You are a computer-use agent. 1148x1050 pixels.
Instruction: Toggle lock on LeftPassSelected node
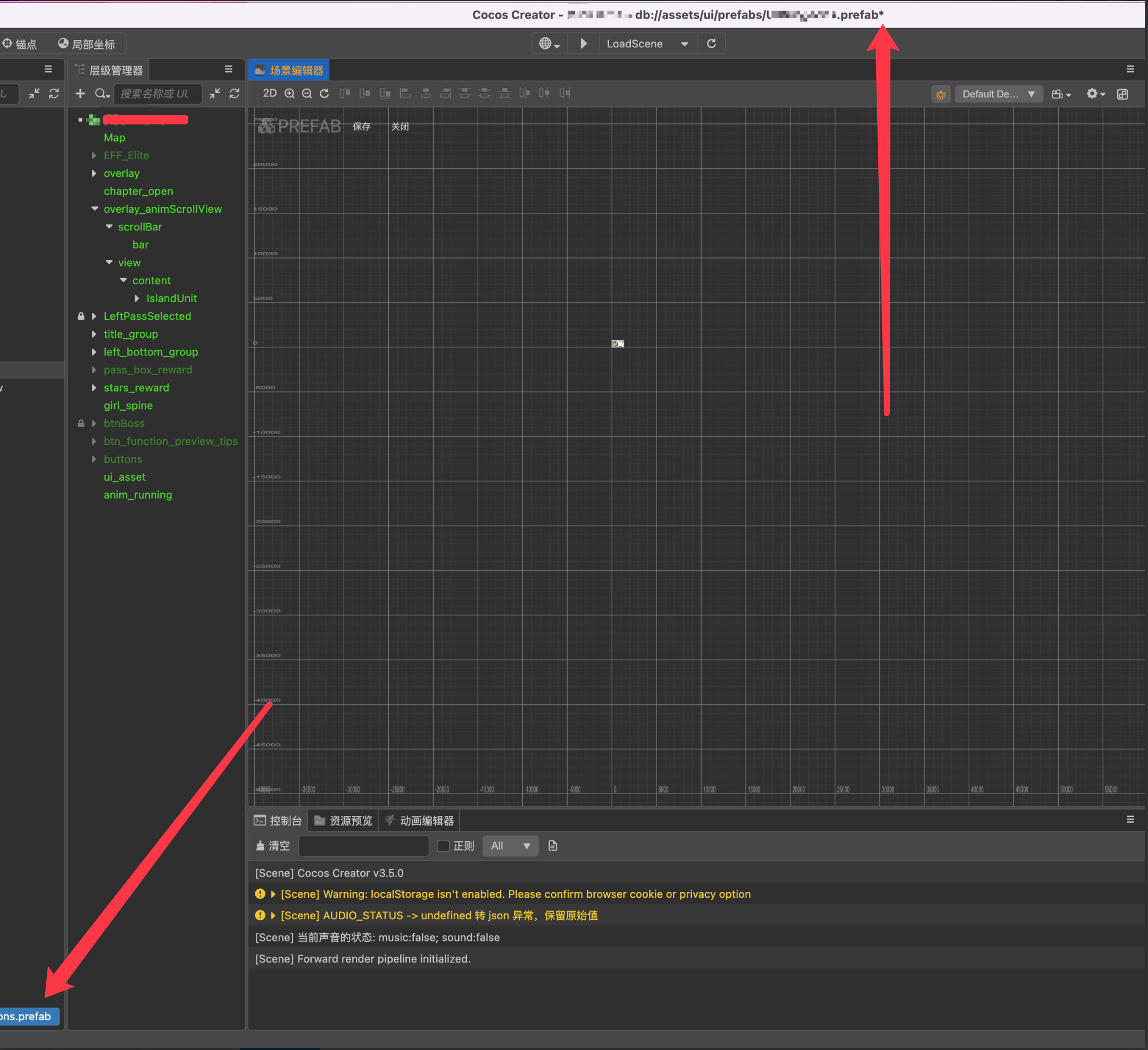81,316
